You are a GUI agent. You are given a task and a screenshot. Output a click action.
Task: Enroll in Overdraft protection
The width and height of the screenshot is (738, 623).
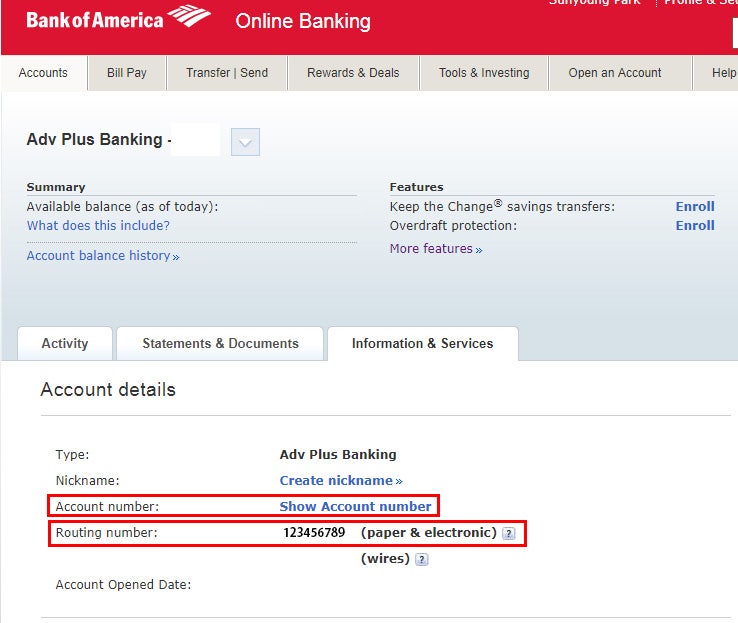(x=695, y=225)
